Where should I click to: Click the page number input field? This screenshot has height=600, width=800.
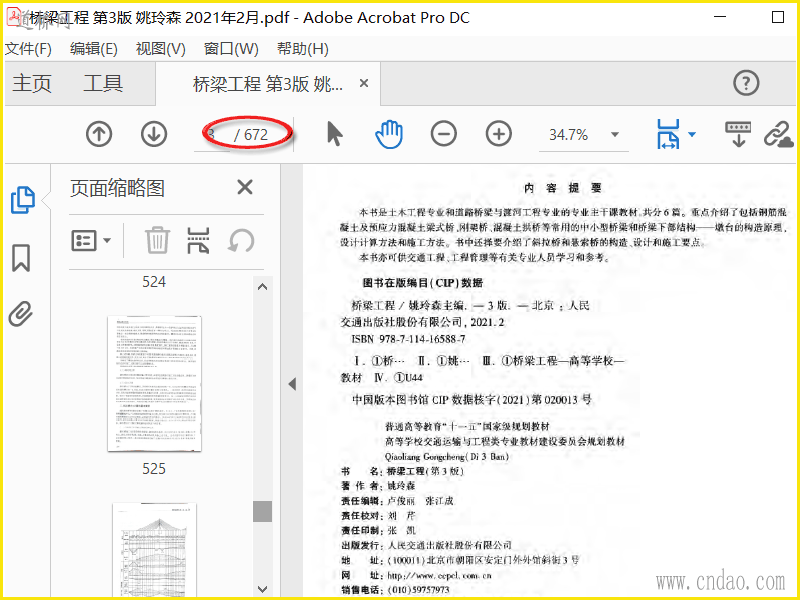pyautogui.click(x=212, y=135)
